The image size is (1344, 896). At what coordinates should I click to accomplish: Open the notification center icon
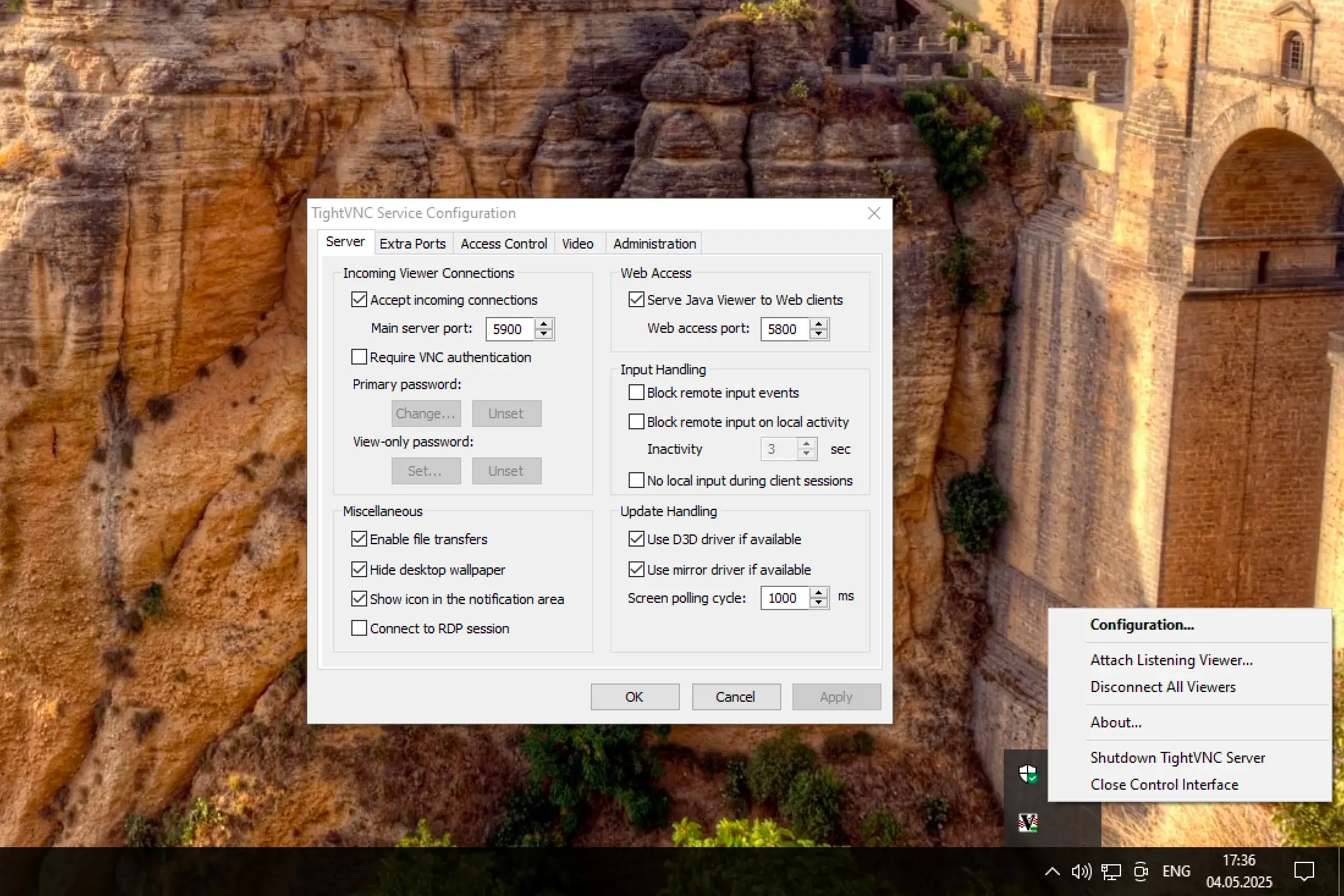pos(1304,871)
